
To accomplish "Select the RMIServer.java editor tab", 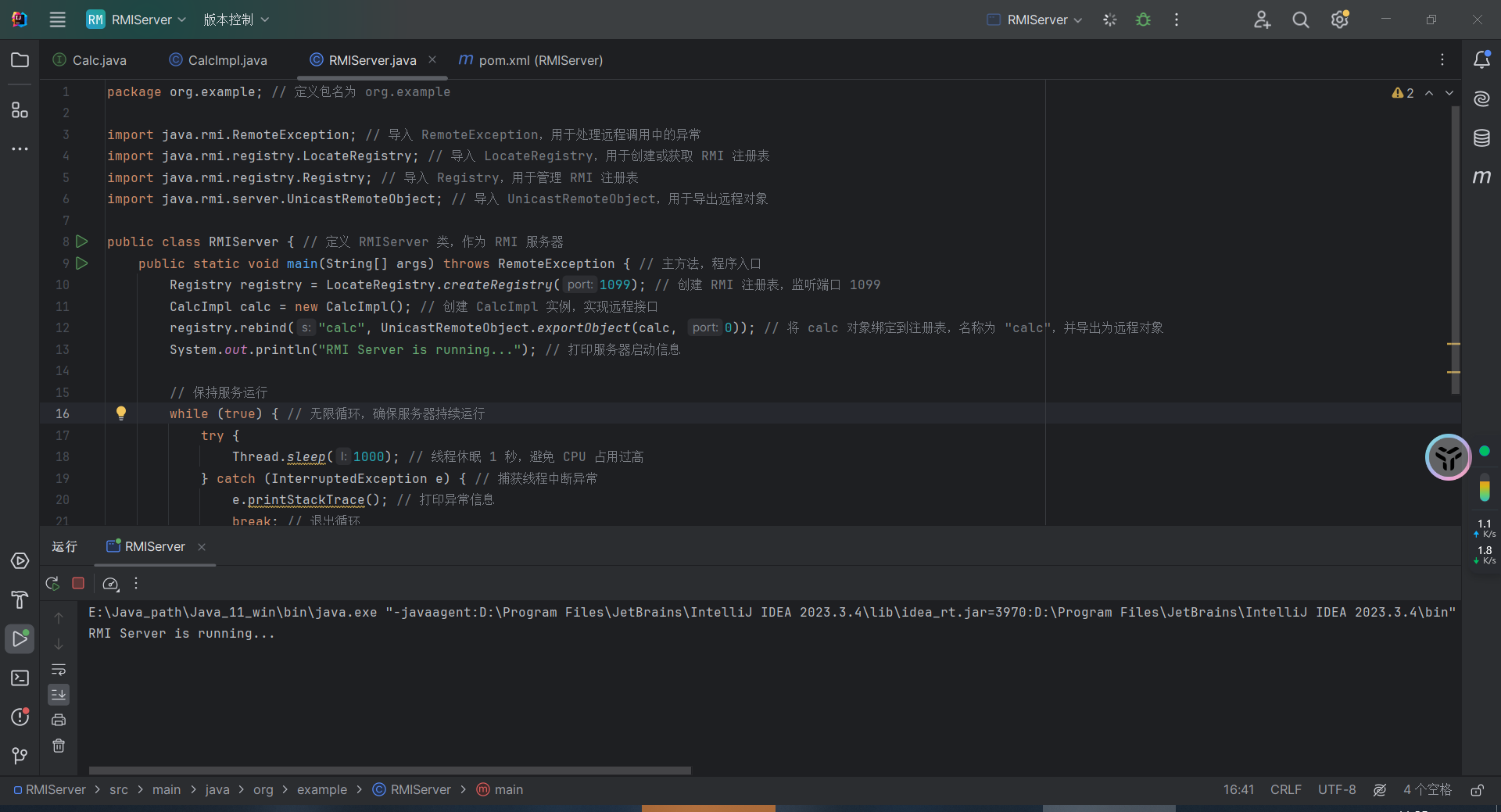I will [x=372, y=60].
